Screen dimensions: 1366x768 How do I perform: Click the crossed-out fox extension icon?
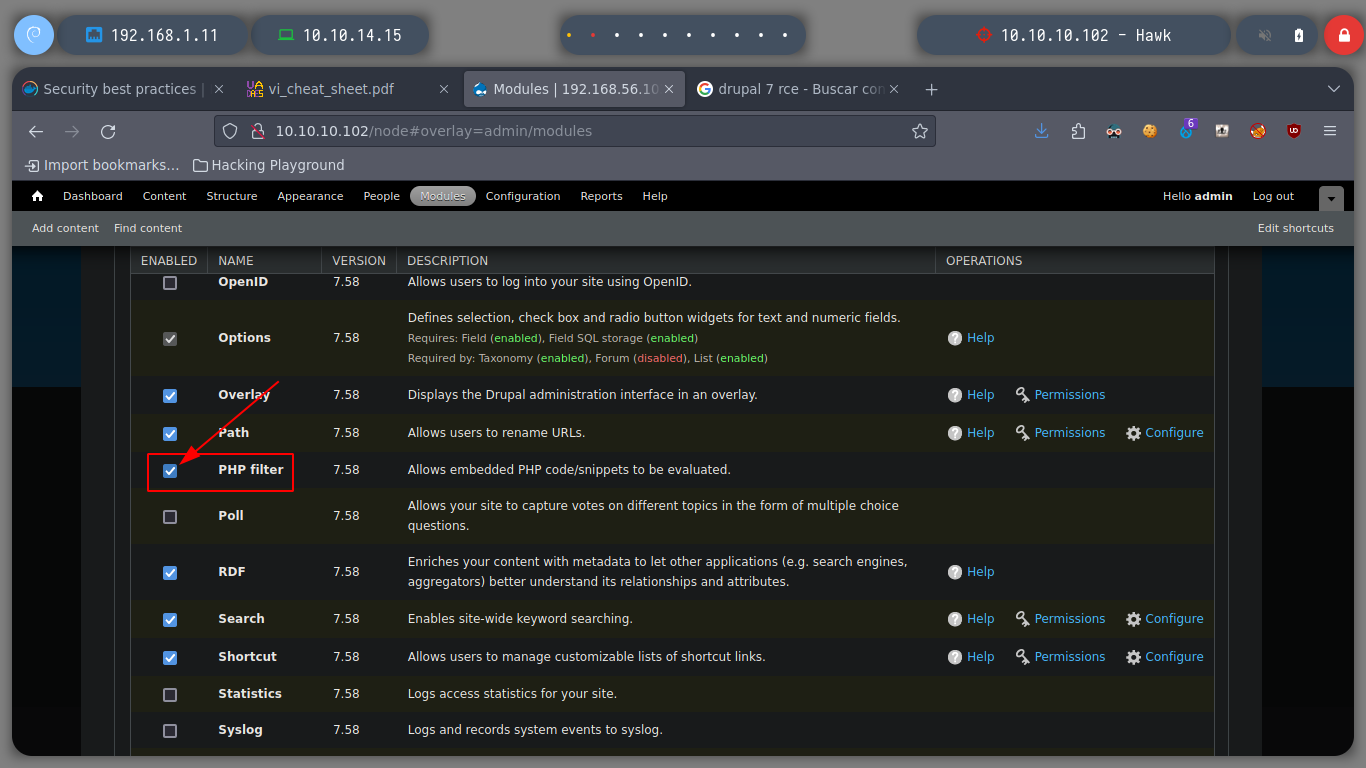point(1258,131)
